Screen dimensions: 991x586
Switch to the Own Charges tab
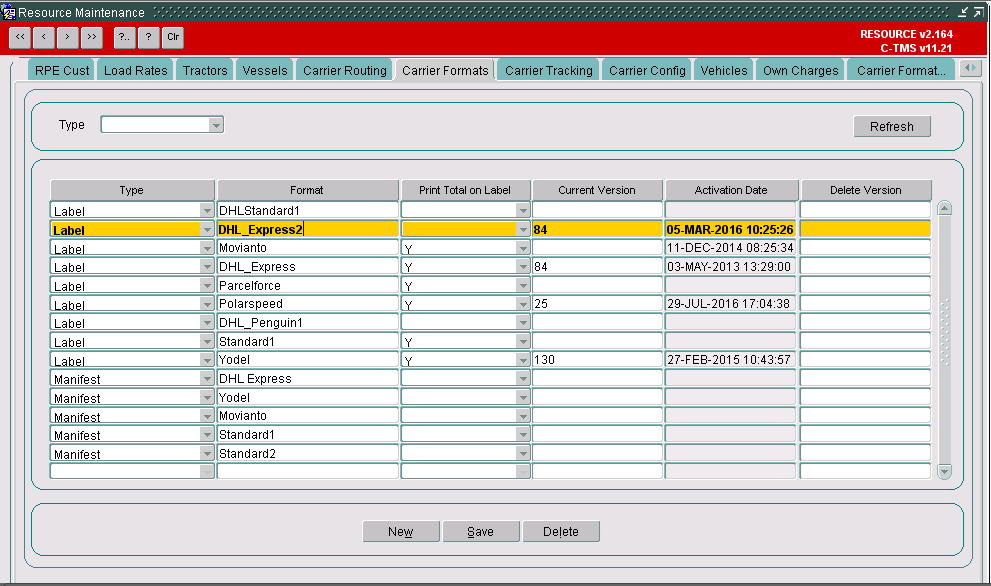[x=800, y=70]
